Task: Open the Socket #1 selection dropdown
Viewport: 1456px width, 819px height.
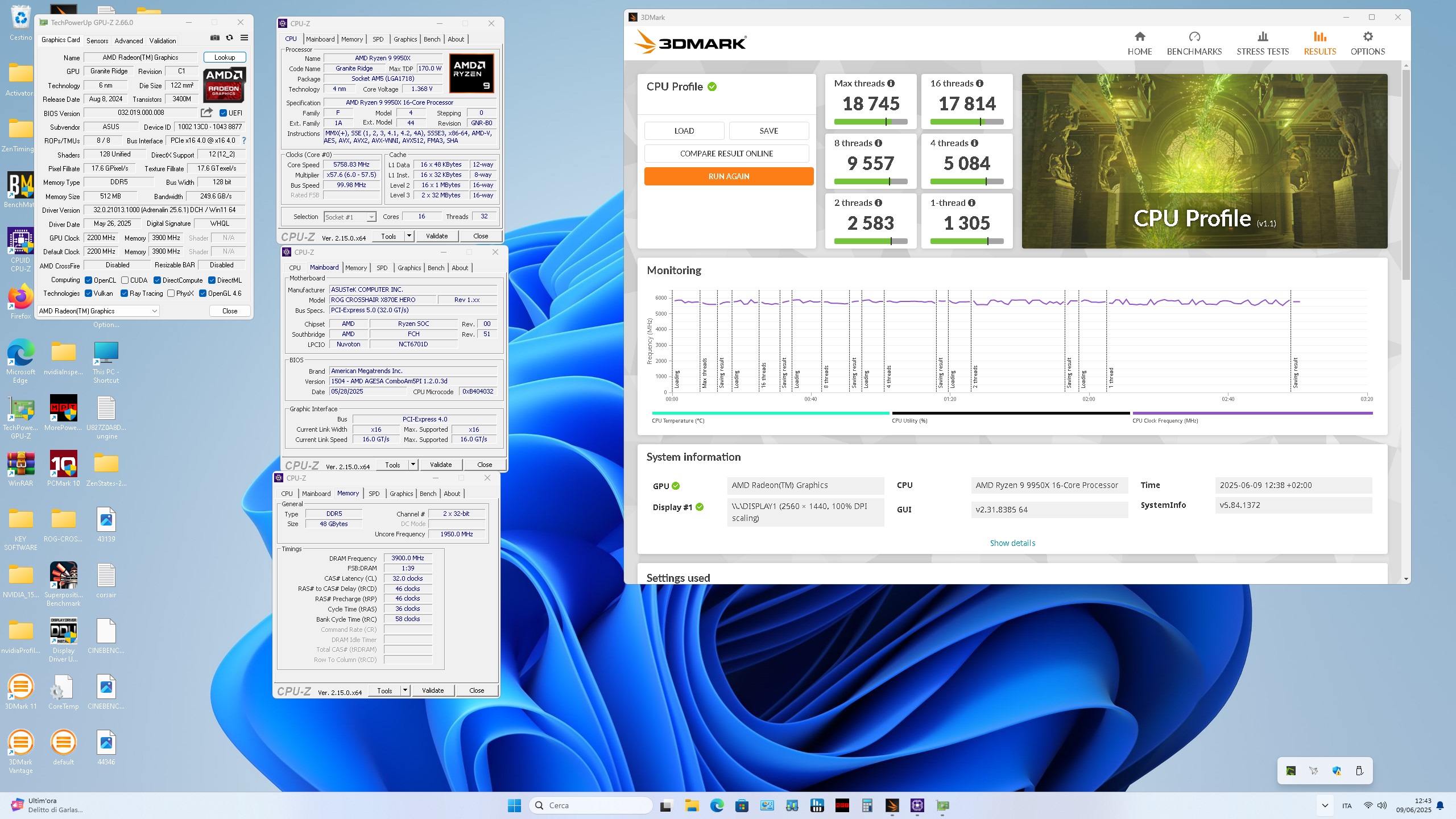Action: coord(350,217)
